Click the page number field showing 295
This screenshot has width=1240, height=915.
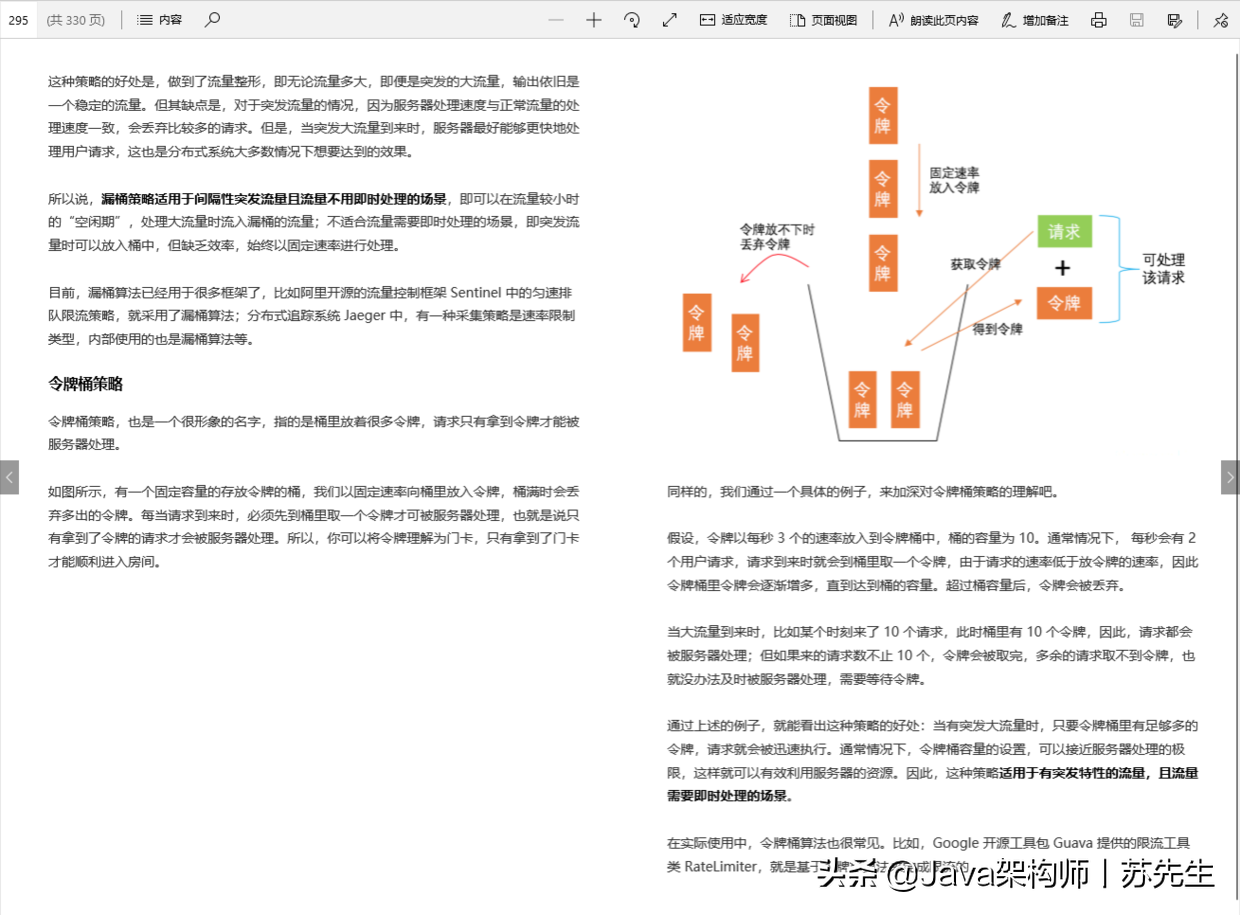(x=19, y=20)
